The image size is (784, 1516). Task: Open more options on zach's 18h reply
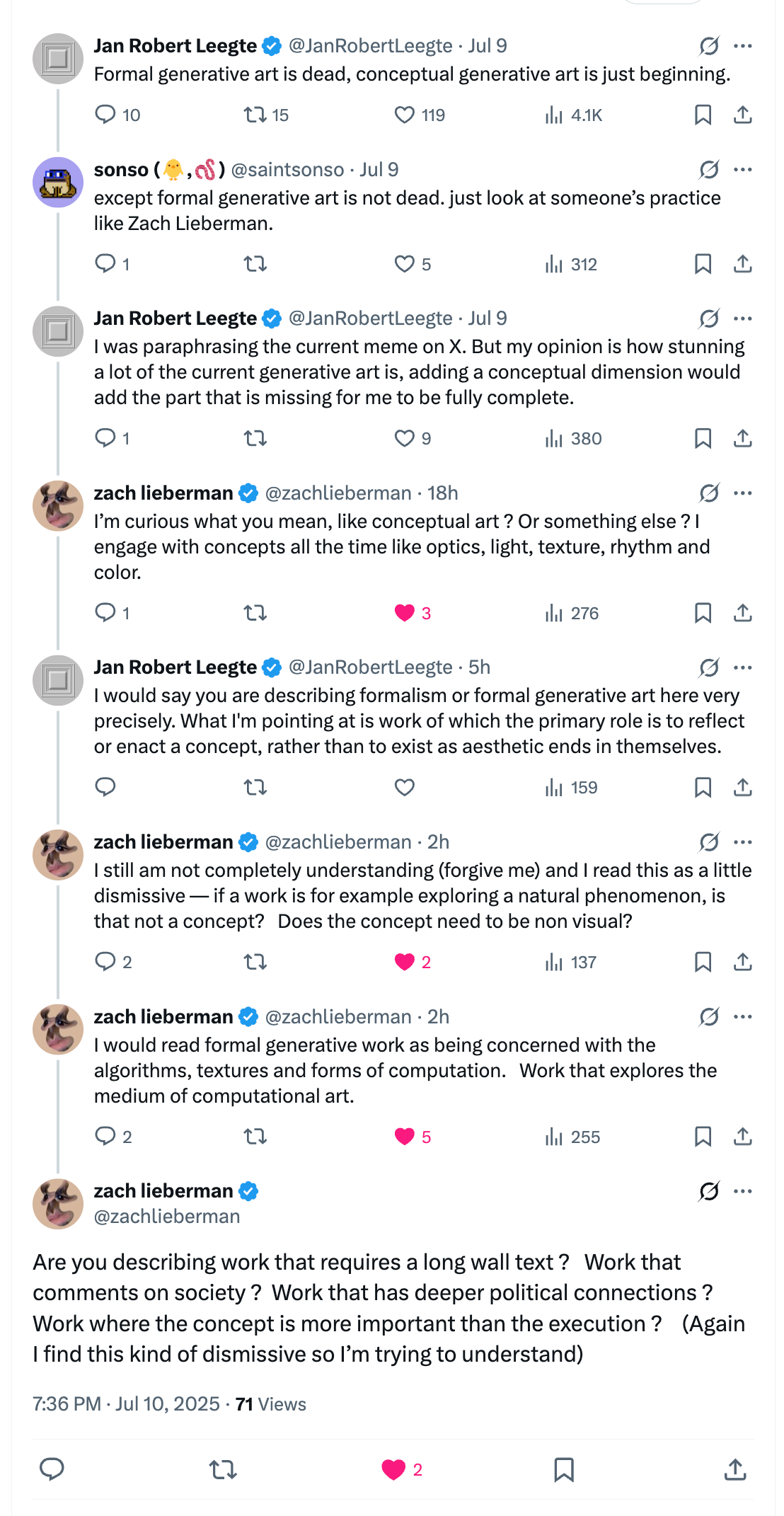coord(743,493)
